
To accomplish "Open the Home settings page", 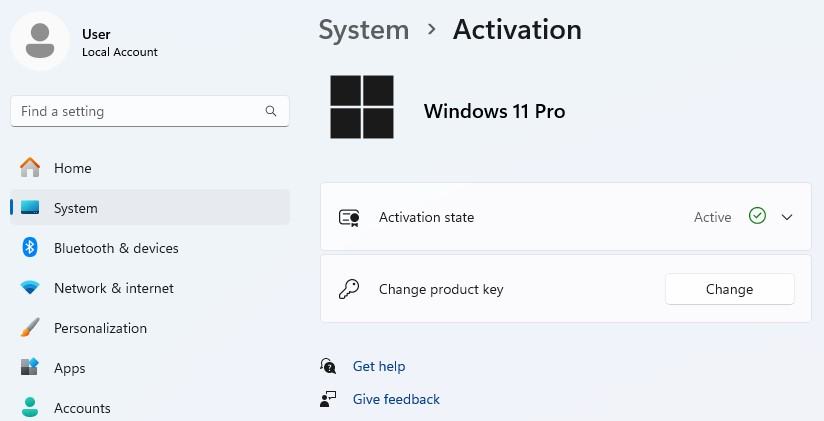I will point(150,168).
